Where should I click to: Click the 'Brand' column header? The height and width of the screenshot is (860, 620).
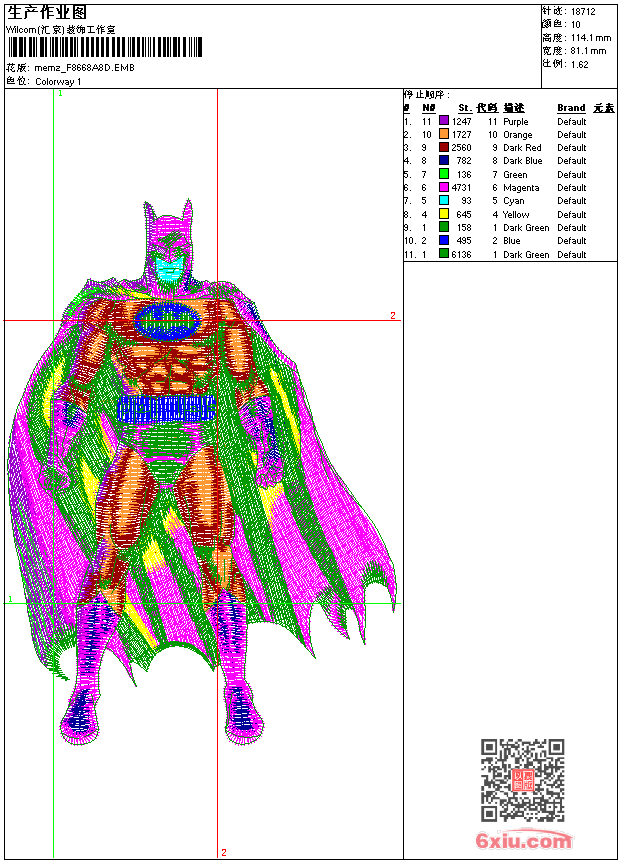coord(571,108)
